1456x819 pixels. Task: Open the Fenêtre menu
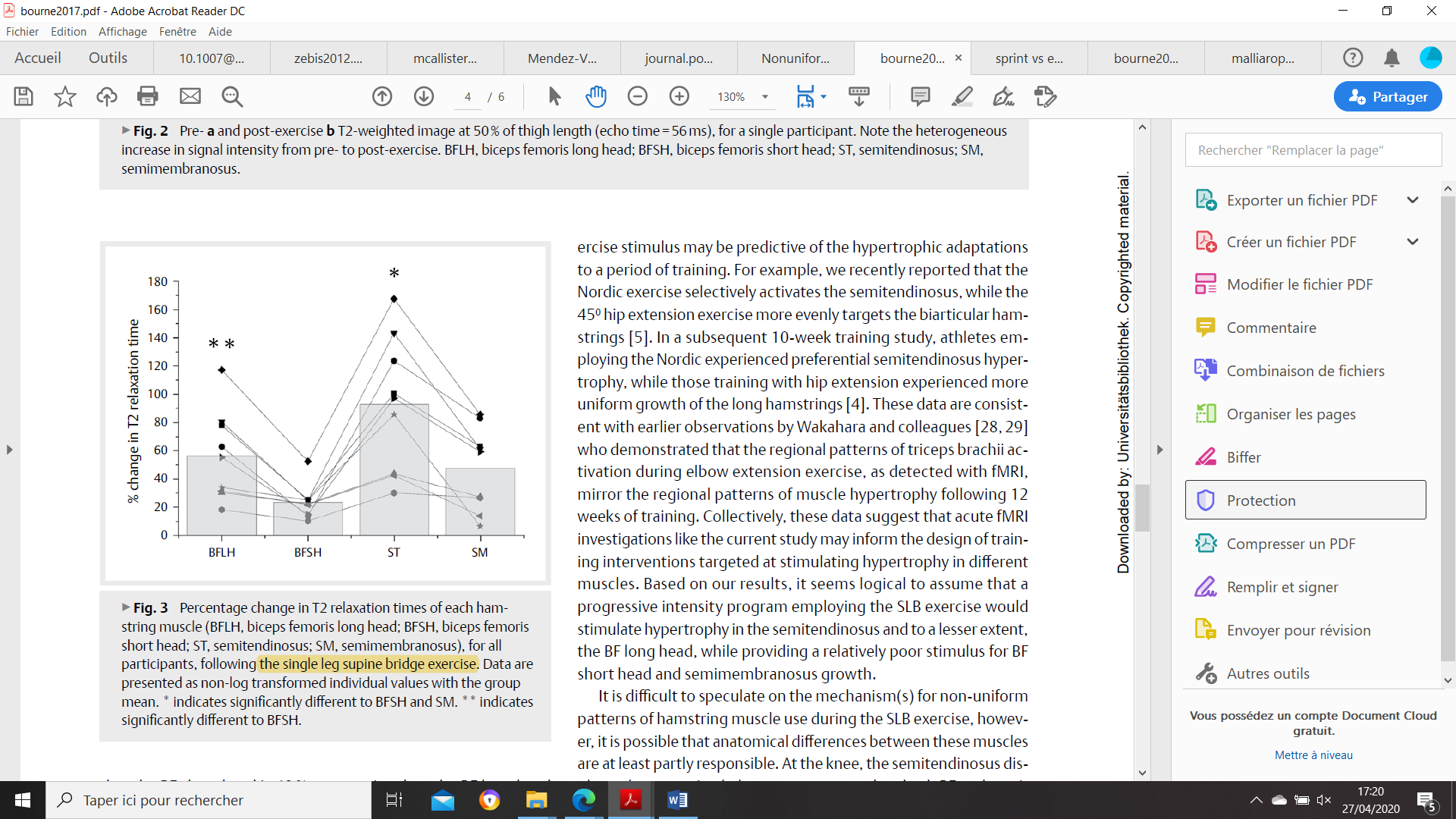click(177, 32)
